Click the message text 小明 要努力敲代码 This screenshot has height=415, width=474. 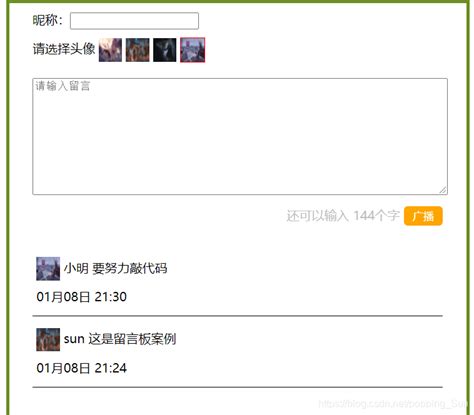(115, 268)
